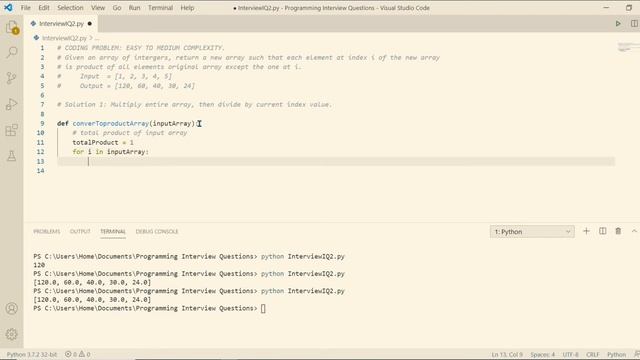Screen dimensions: 640x360
Task: Kill the terminal with trash icon
Action: [x=618, y=231]
